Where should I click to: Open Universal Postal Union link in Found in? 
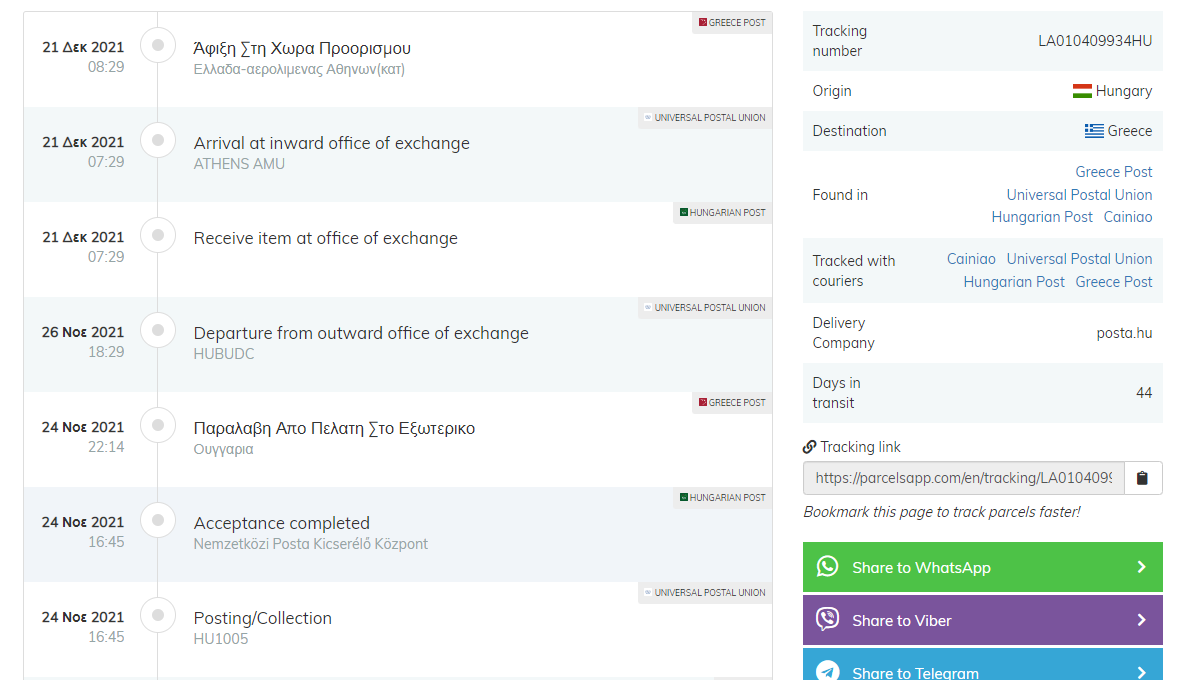pos(1079,194)
